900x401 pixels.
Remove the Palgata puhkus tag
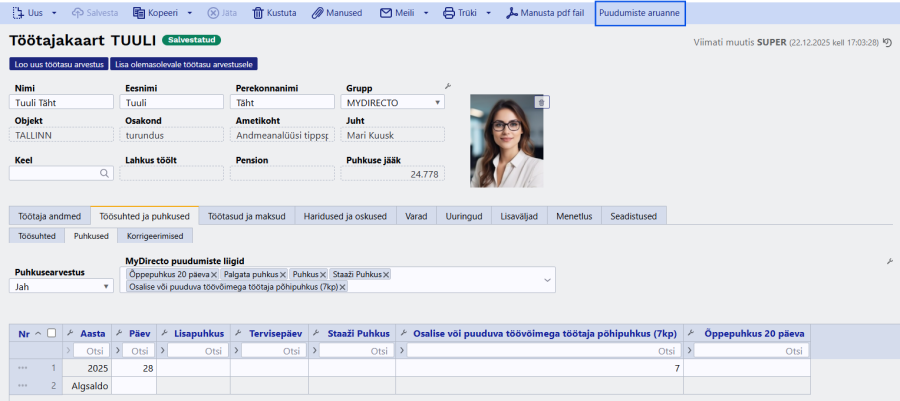tap(283, 274)
